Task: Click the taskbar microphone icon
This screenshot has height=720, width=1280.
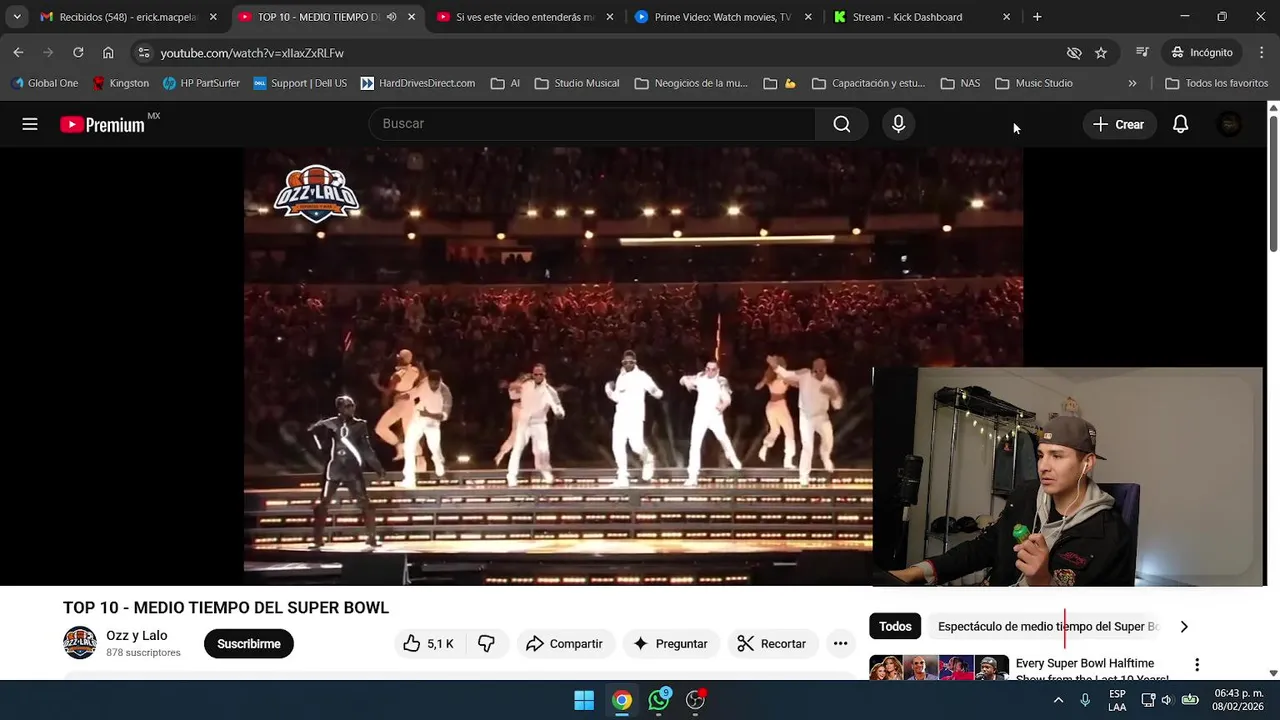Action: click(x=1085, y=700)
